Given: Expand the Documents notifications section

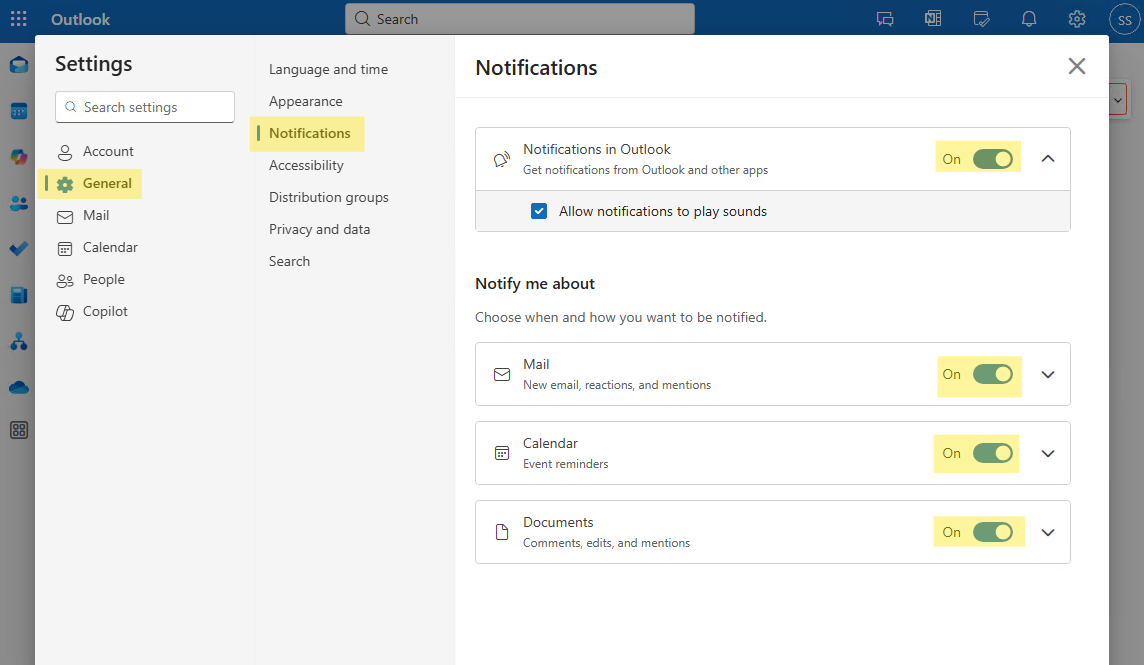Looking at the screenshot, I should [1047, 532].
